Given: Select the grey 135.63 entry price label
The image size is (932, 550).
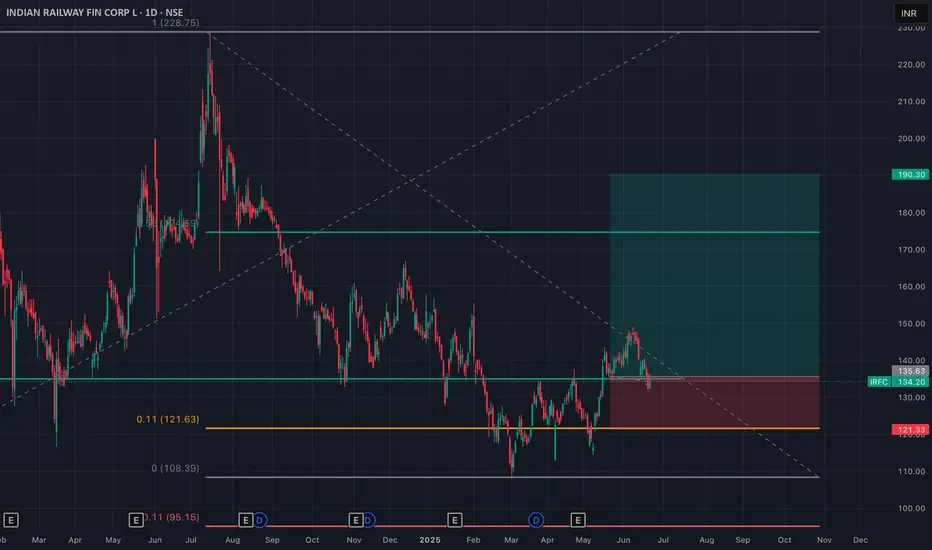Looking at the screenshot, I should [910, 371].
